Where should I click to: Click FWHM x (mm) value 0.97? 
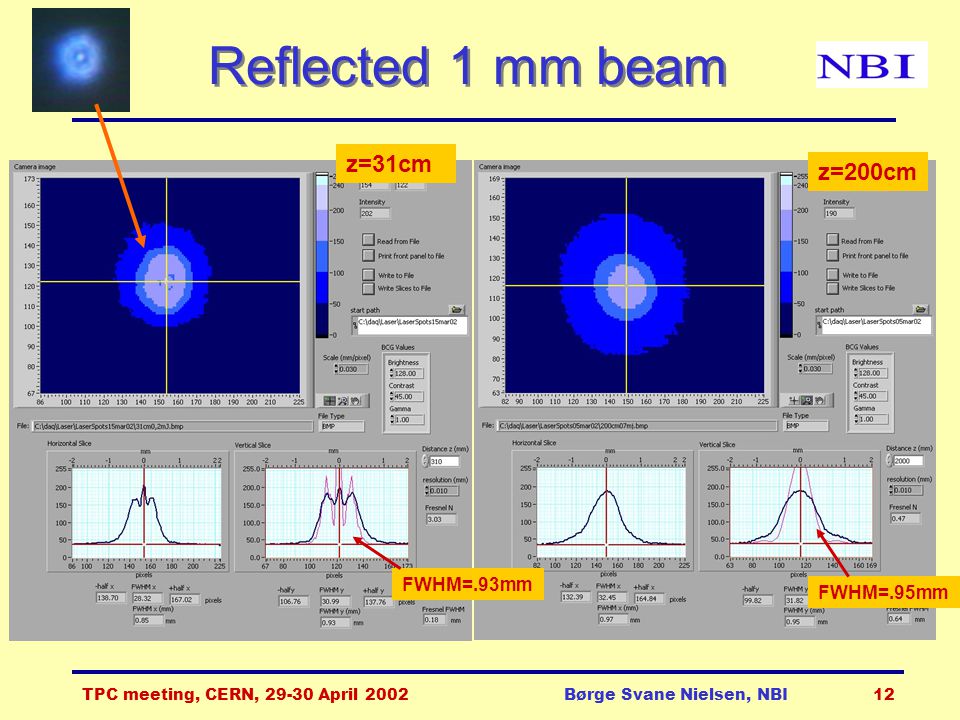tap(613, 619)
